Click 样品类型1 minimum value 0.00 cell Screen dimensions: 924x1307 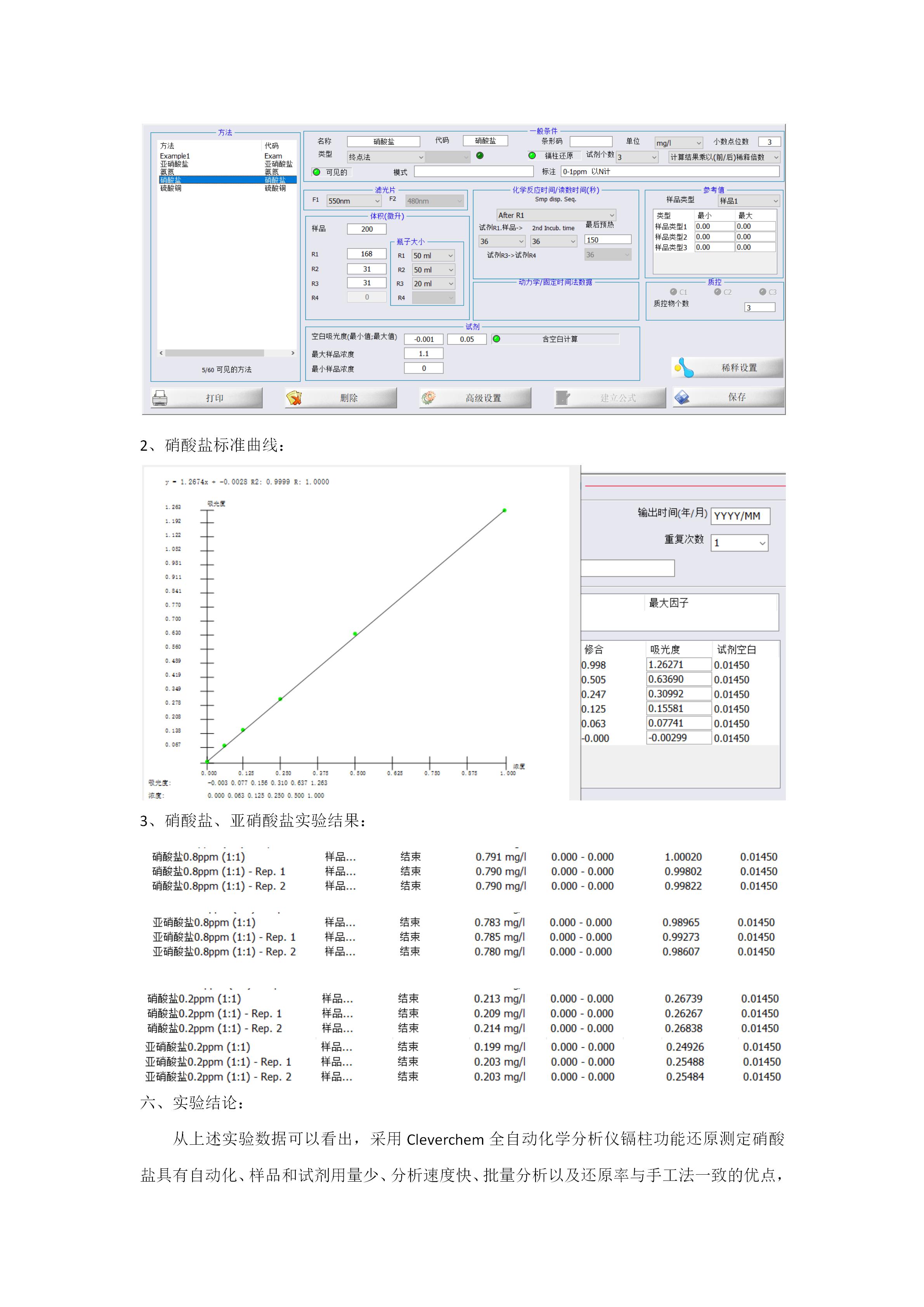tap(714, 226)
